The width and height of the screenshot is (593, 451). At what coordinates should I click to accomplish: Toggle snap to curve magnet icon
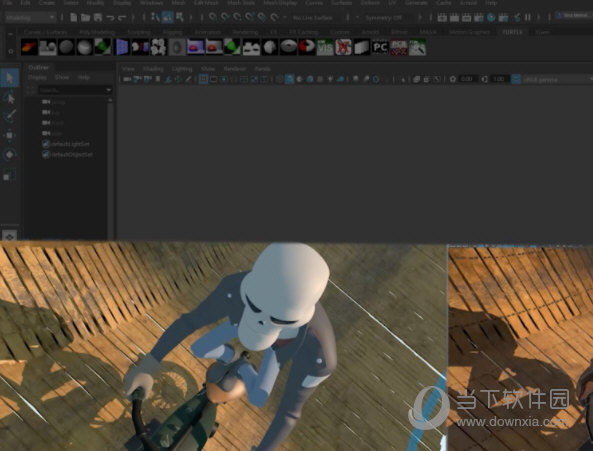point(225,17)
